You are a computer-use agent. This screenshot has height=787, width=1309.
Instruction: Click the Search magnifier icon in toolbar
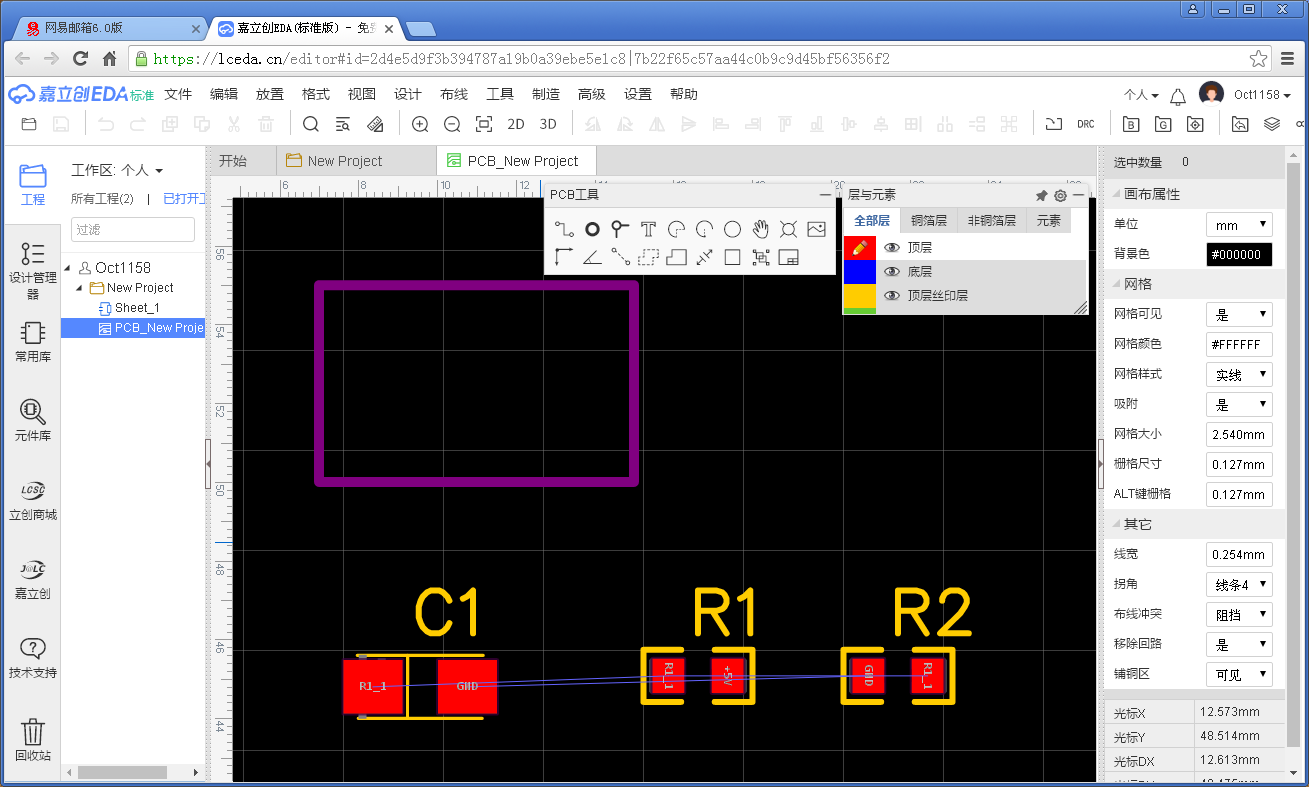pyautogui.click(x=311, y=124)
